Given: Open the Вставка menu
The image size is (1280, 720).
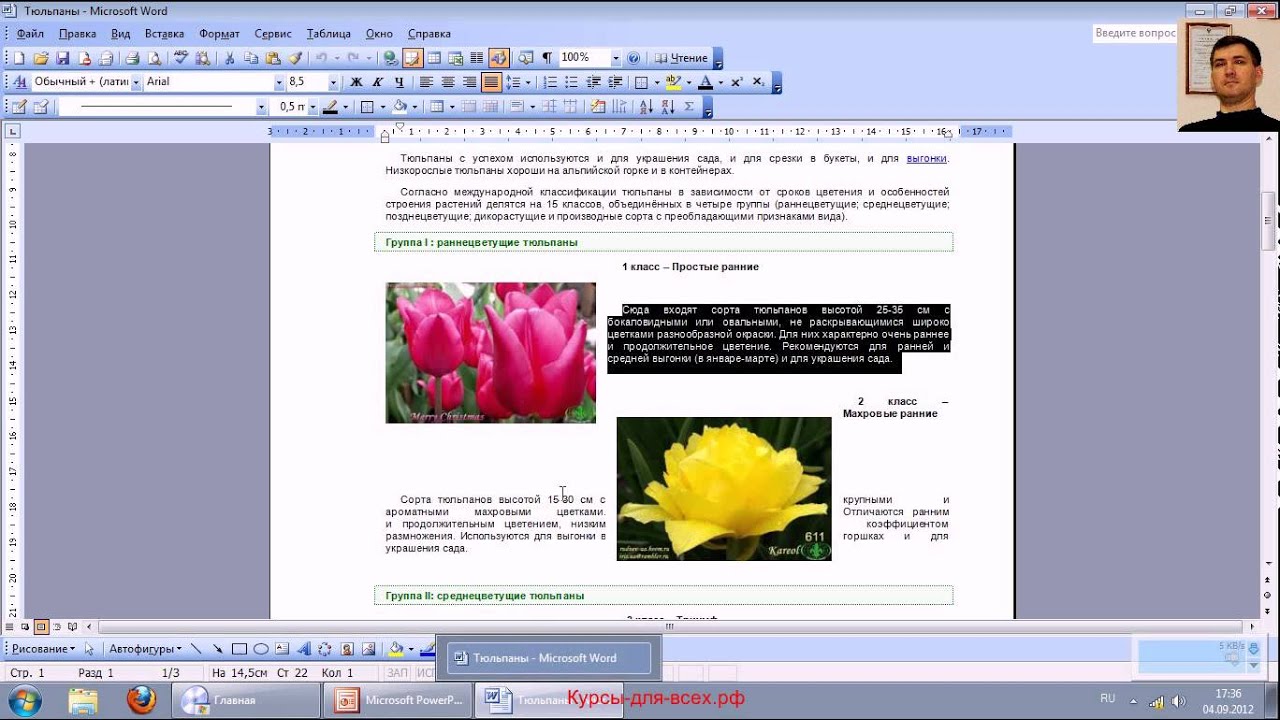Looking at the screenshot, I should pos(164,34).
